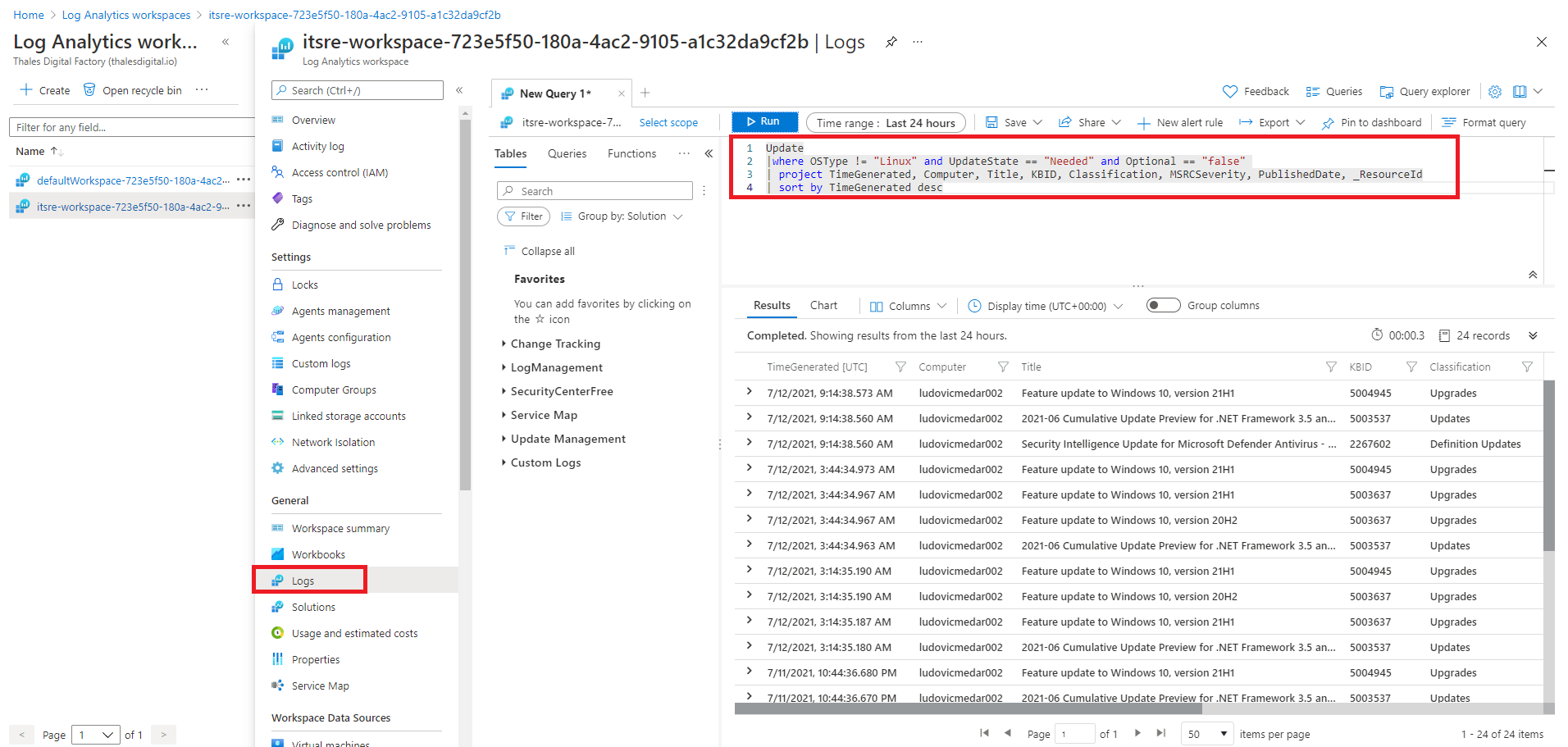Change Display time UTC dropdown
Viewport: 1568px width, 747px height.
click(1046, 306)
